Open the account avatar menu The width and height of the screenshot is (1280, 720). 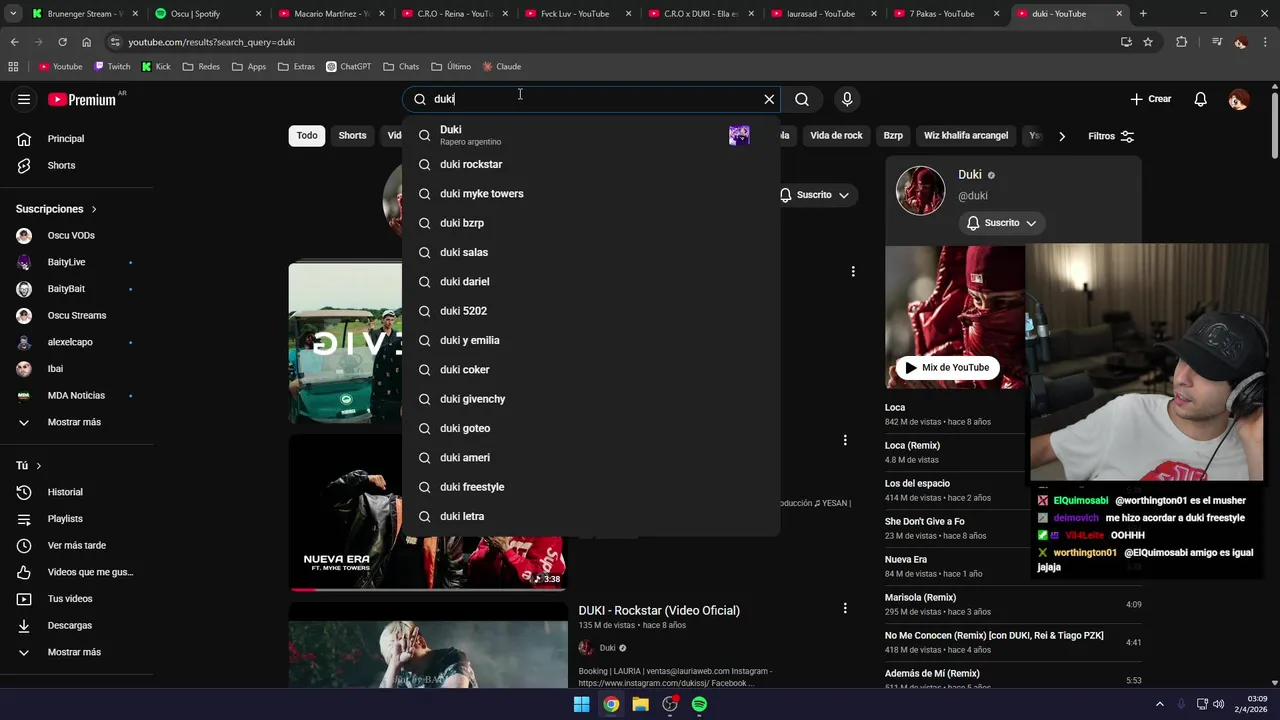pyautogui.click(x=1238, y=99)
